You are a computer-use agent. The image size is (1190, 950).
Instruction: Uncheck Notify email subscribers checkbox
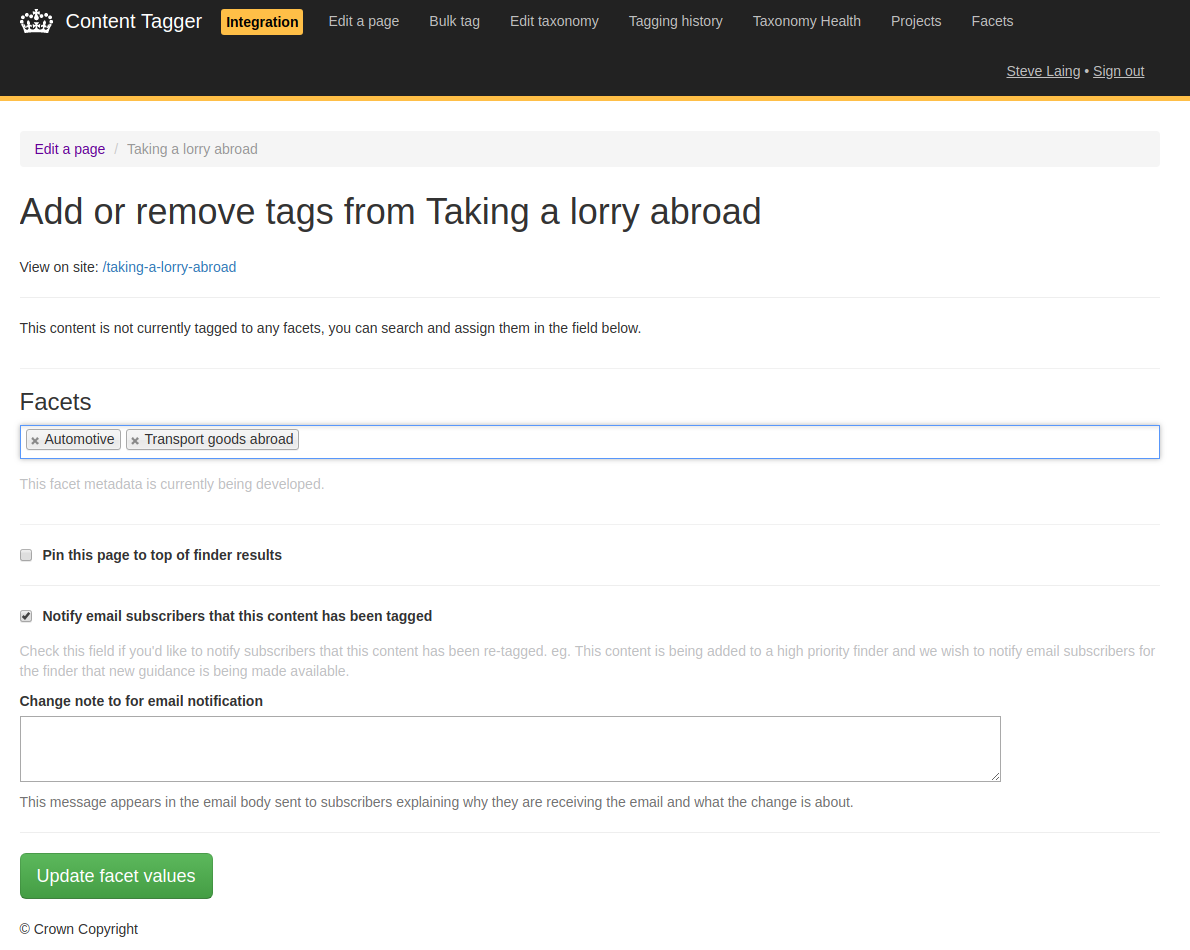pyautogui.click(x=27, y=616)
